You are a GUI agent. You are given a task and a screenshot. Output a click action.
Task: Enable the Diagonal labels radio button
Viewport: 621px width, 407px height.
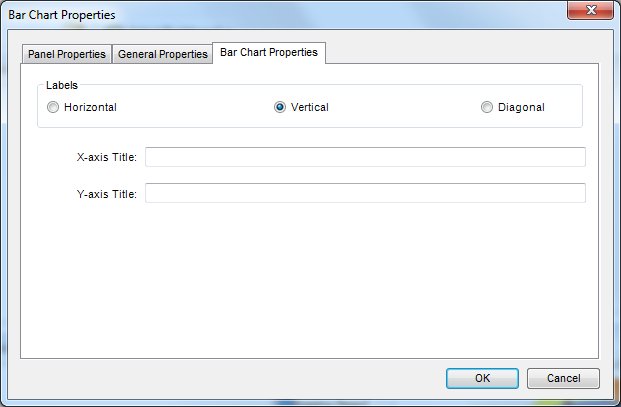pos(487,108)
